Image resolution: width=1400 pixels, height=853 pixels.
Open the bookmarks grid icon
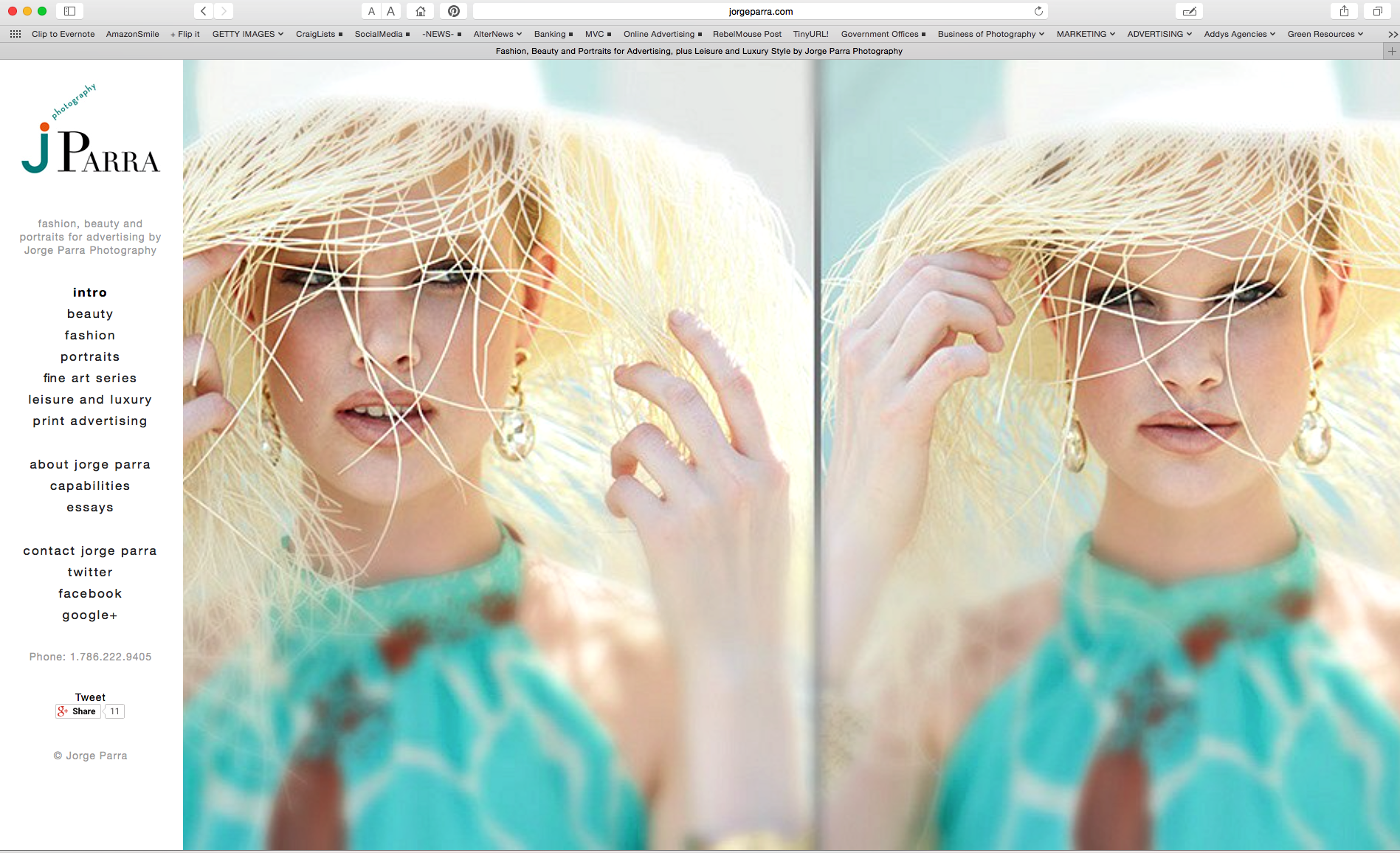tap(15, 34)
